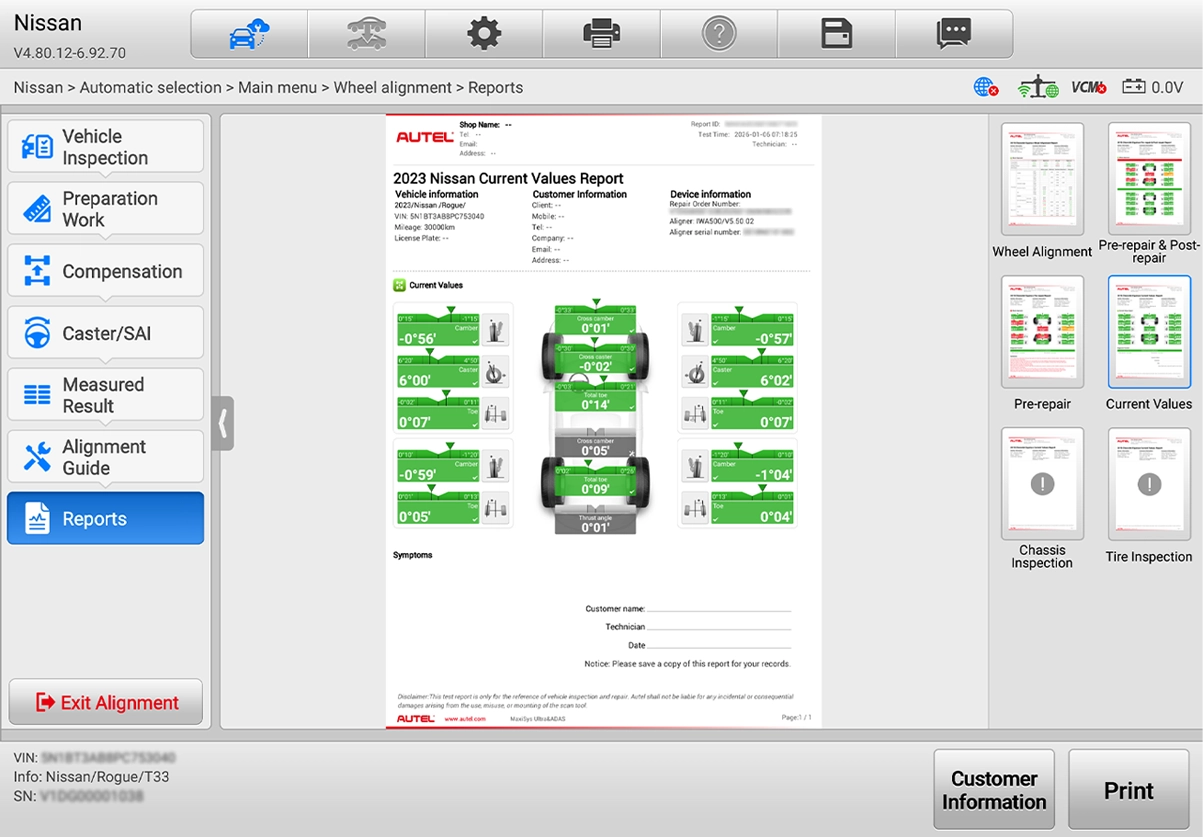Open settings gear in top toolbar
The width and height of the screenshot is (1203, 837).
tap(484, 35)
